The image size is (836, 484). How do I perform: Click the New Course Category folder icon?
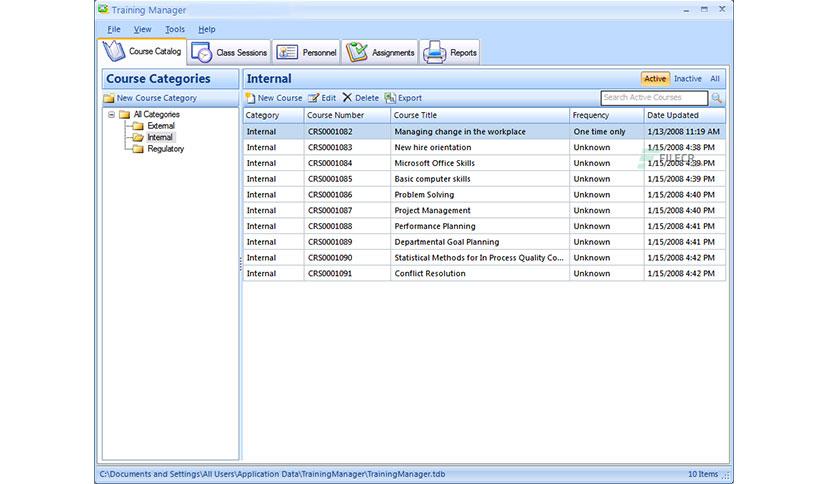point(109,98)
